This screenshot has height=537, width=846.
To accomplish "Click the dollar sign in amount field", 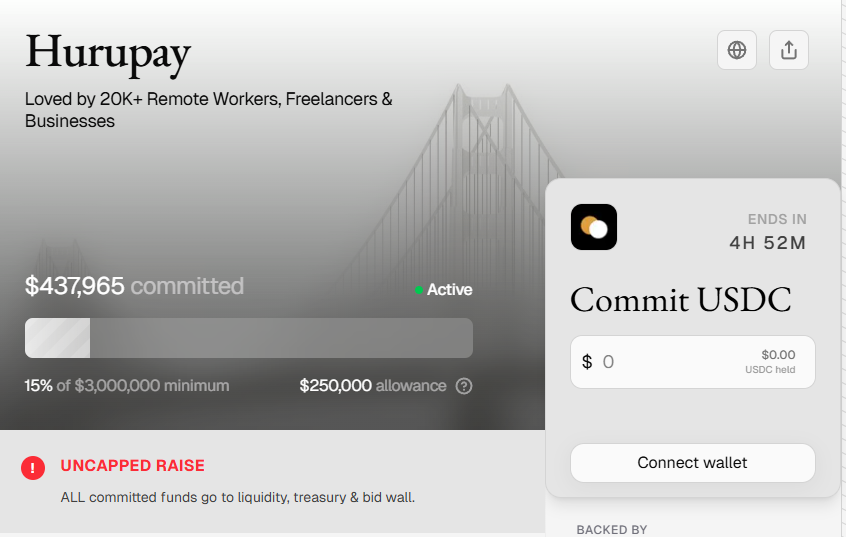I will click(587, 362).
